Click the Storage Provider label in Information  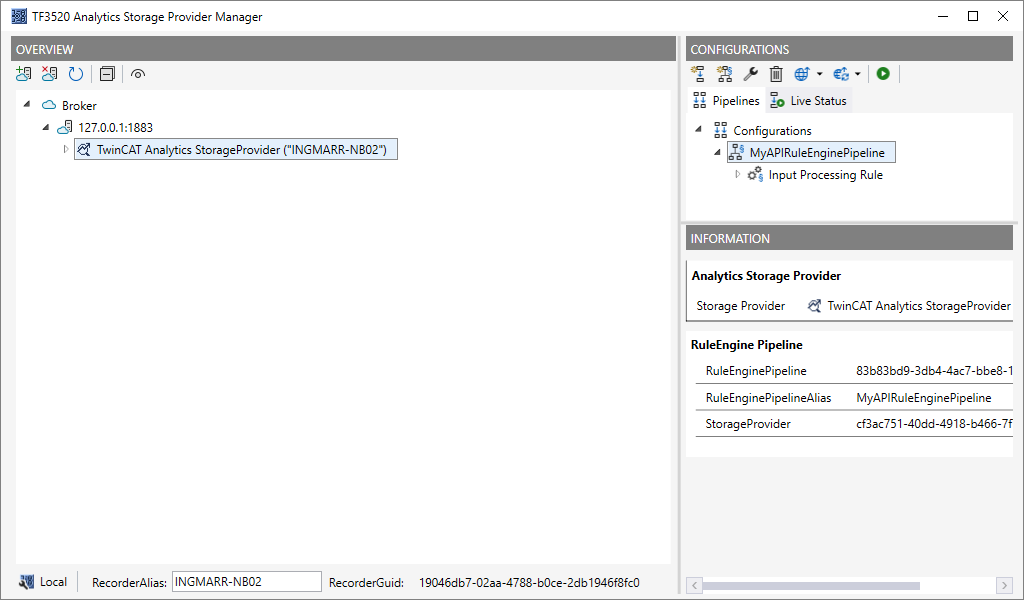741,306
